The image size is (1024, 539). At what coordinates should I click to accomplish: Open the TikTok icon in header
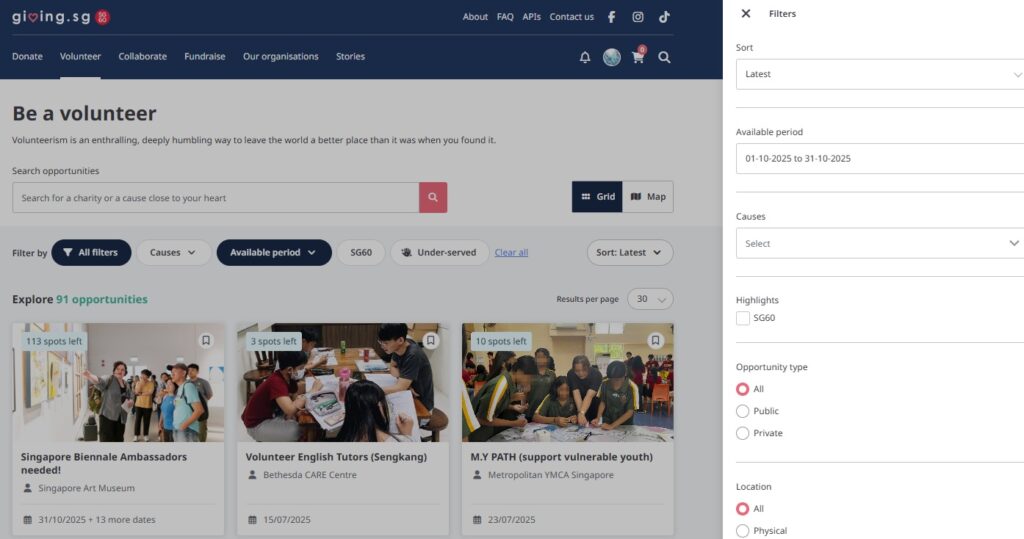click(x=664, y=17)
